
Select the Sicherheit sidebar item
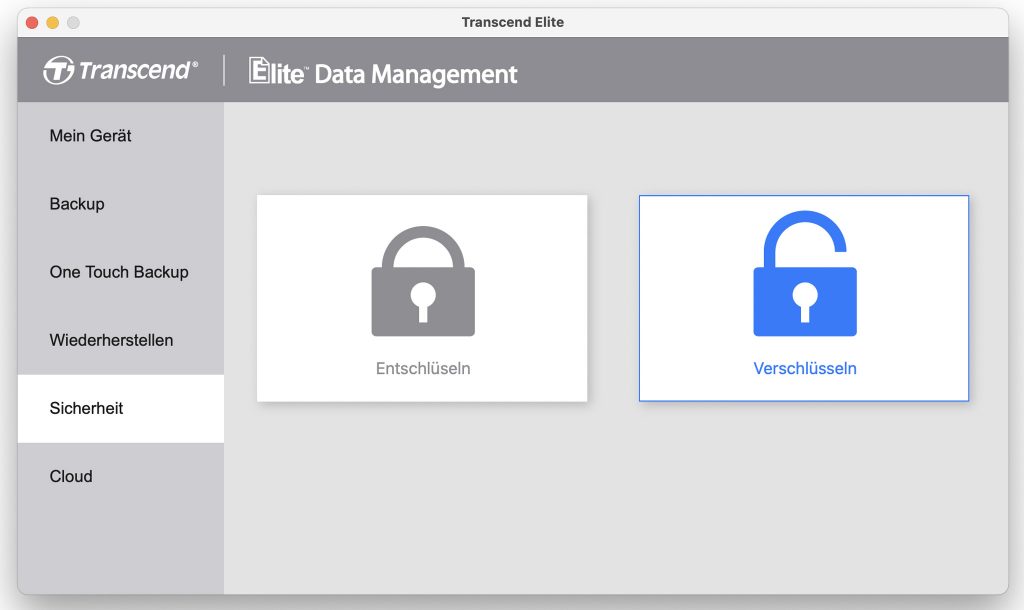[121, 408]
